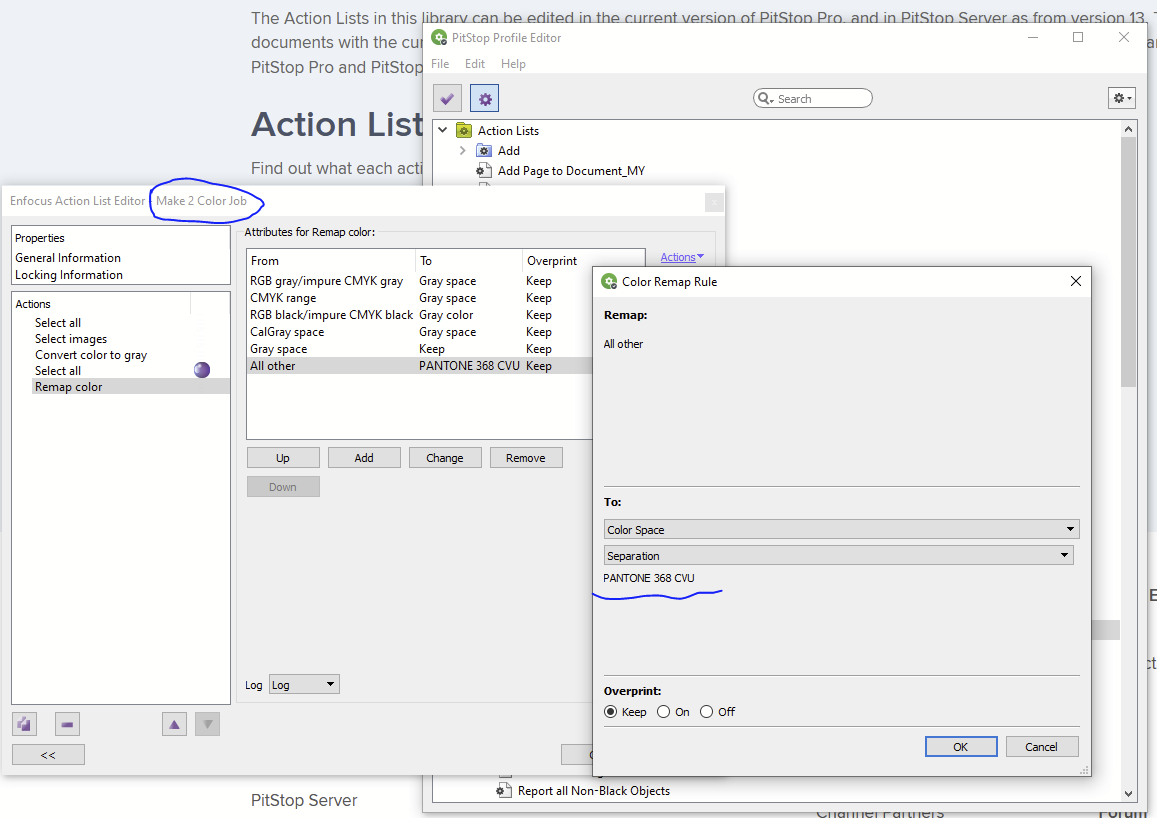This screenshot has height=818, width=1157.
Task: Click the Down button
Action: [x=283, y=487]
